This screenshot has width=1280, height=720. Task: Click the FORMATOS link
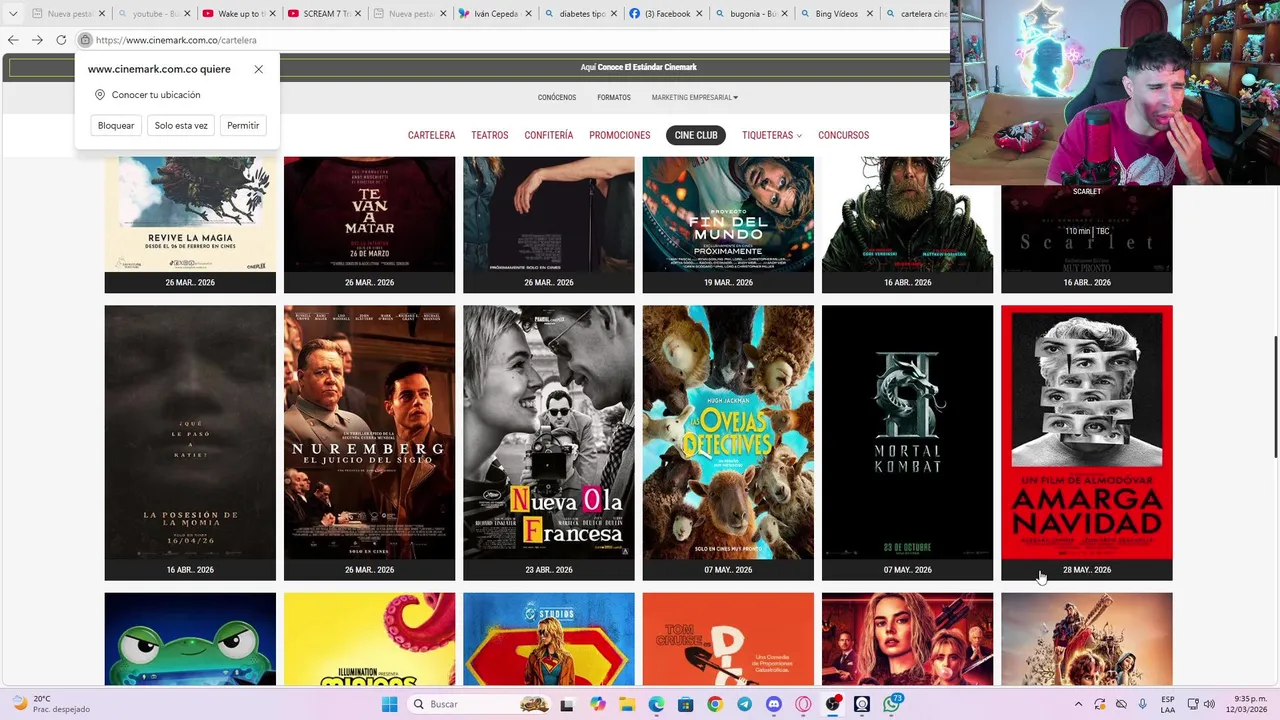(614, 98)
